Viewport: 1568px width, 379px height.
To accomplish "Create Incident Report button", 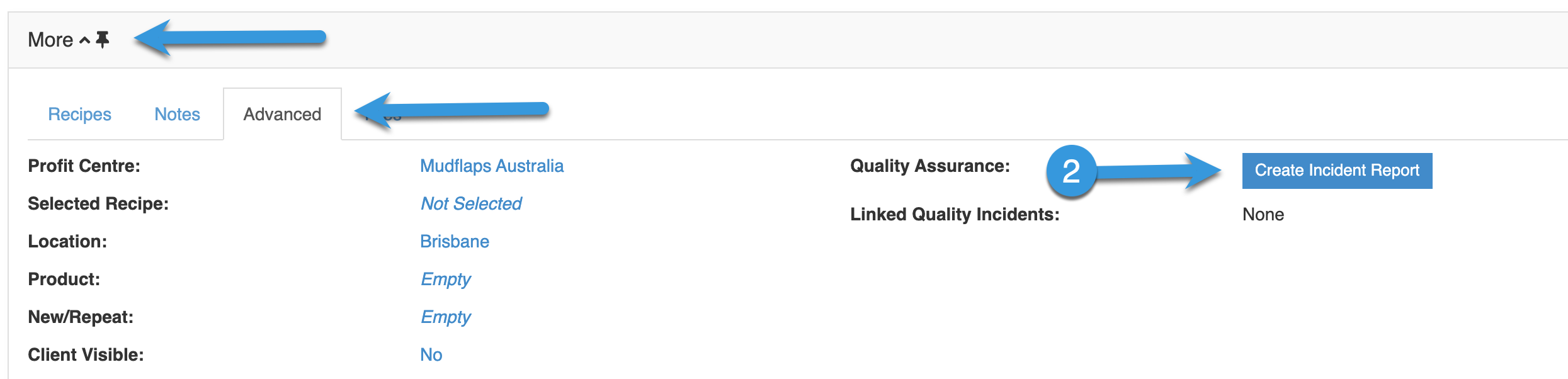I will (x=1337, y=171).
